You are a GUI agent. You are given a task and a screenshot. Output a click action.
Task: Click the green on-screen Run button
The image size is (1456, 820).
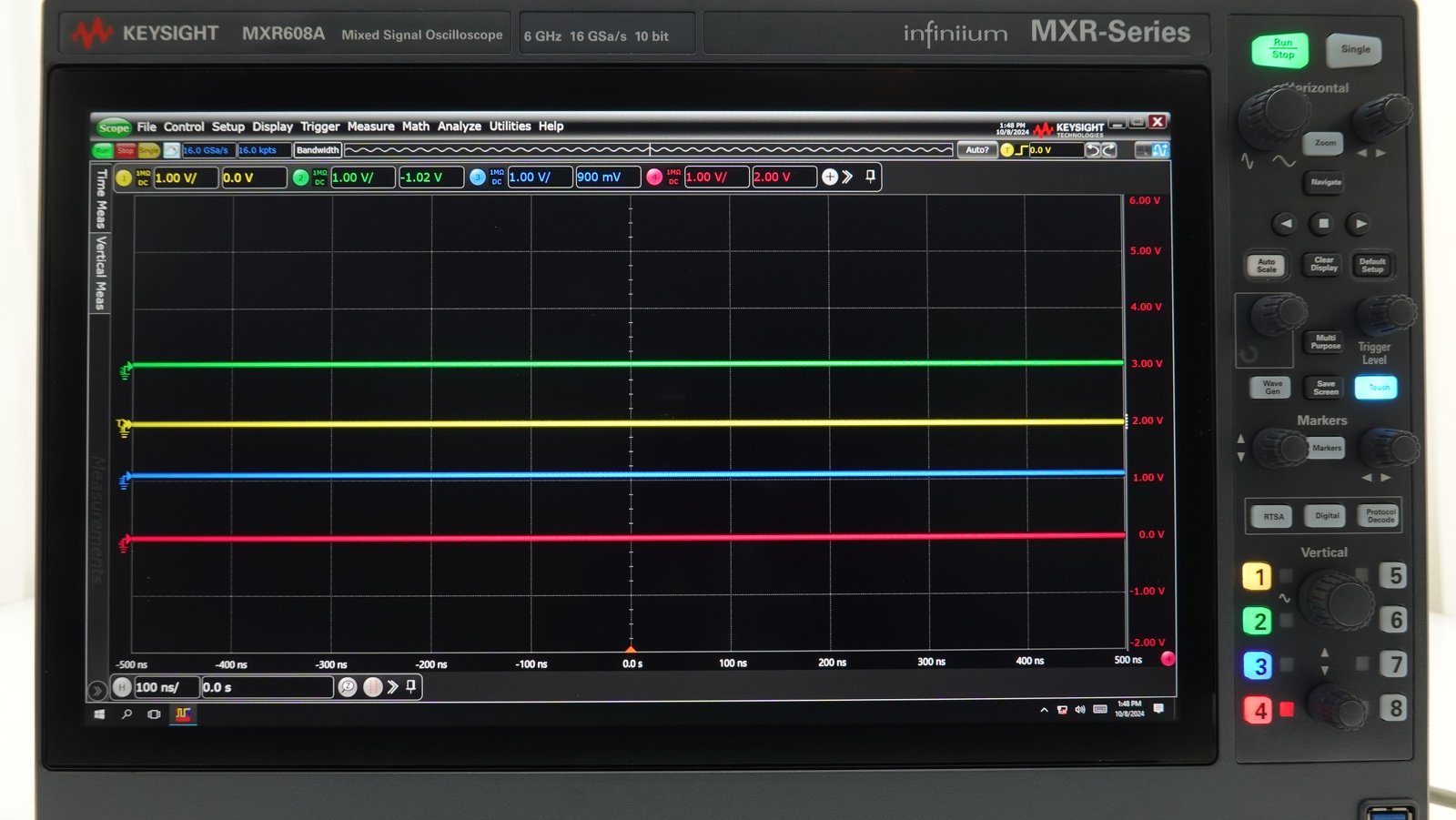(x=102, y=150)
